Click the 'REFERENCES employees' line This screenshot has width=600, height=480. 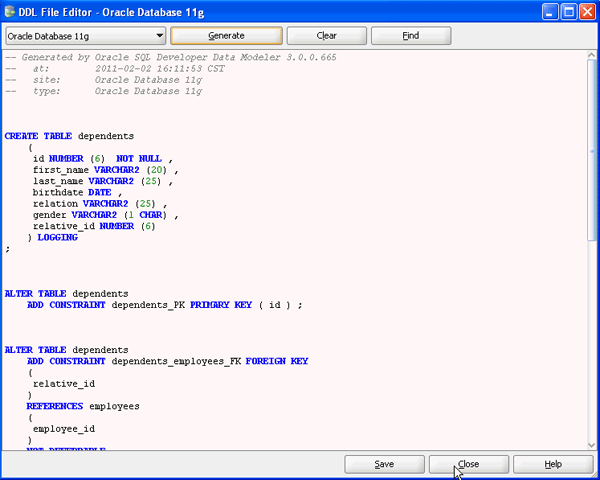[83, 406]
